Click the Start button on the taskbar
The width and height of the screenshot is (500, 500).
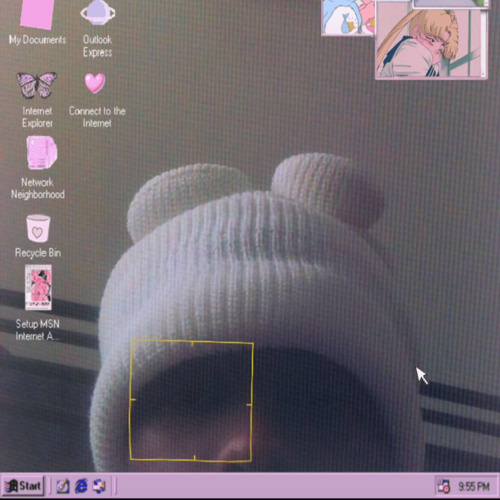click(x=23, y=486)
